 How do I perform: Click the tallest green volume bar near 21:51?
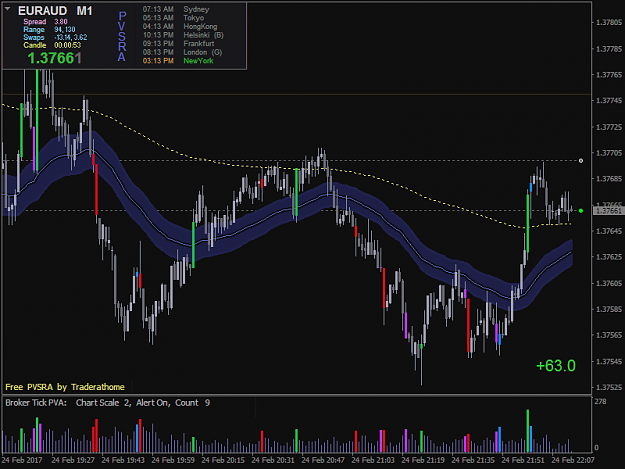point(527,431)
